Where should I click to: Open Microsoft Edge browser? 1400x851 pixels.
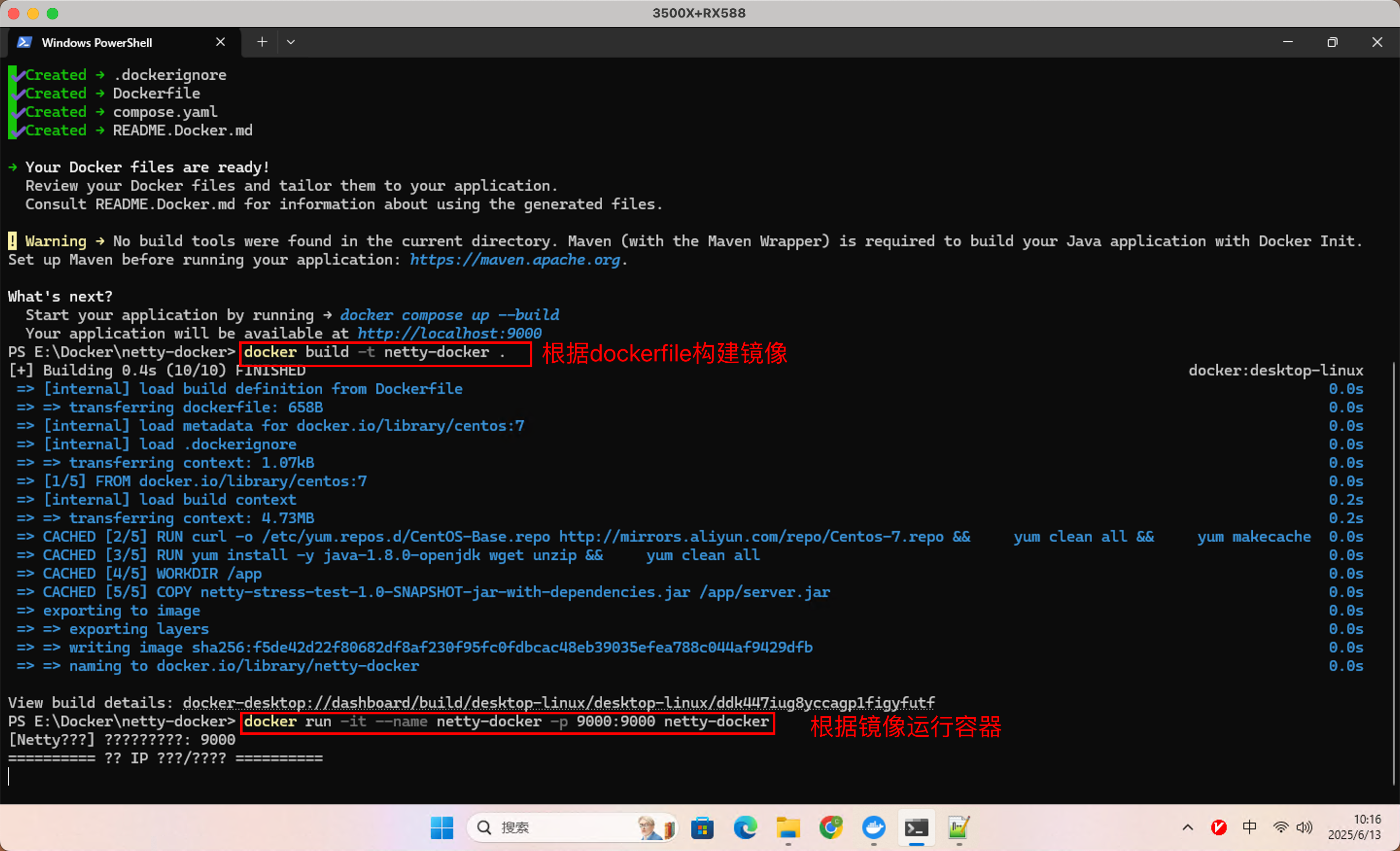(x=745, y=828)
